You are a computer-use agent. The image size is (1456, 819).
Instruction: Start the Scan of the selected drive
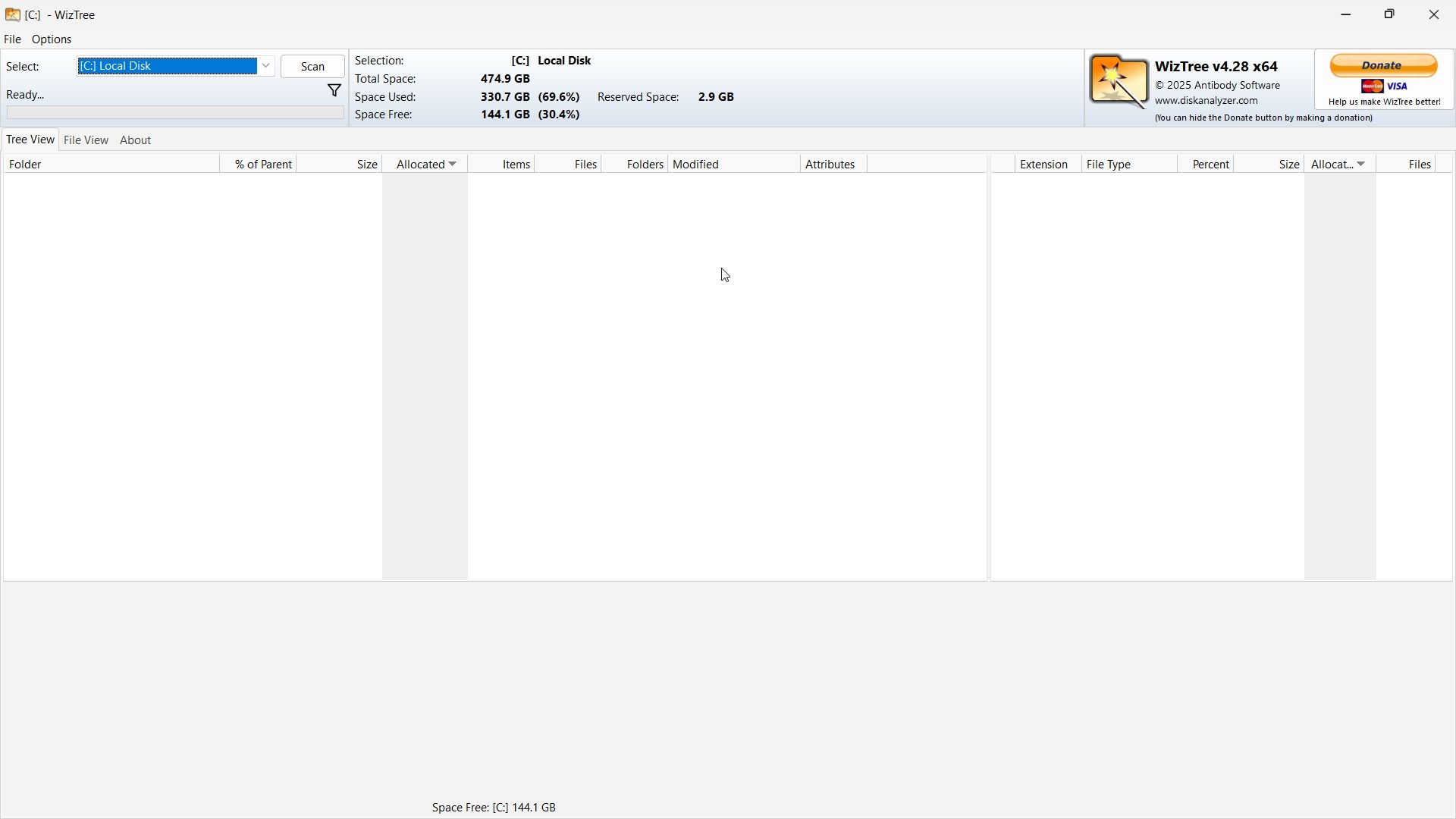point(312,67)
